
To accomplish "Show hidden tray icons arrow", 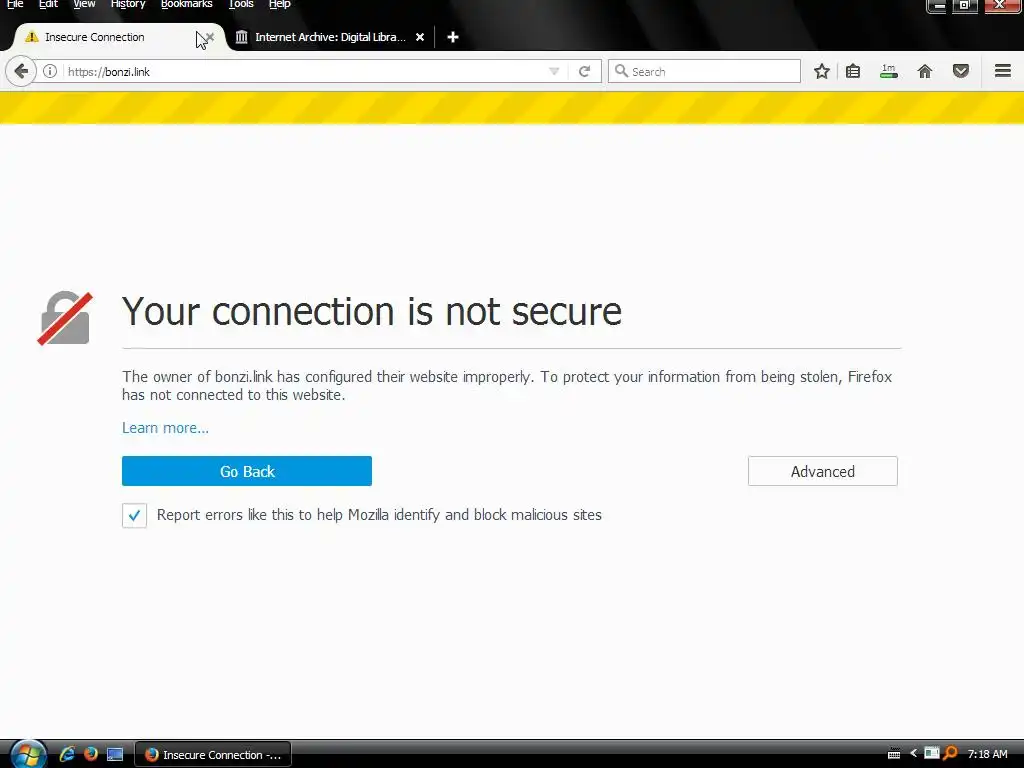I will 913,754.
